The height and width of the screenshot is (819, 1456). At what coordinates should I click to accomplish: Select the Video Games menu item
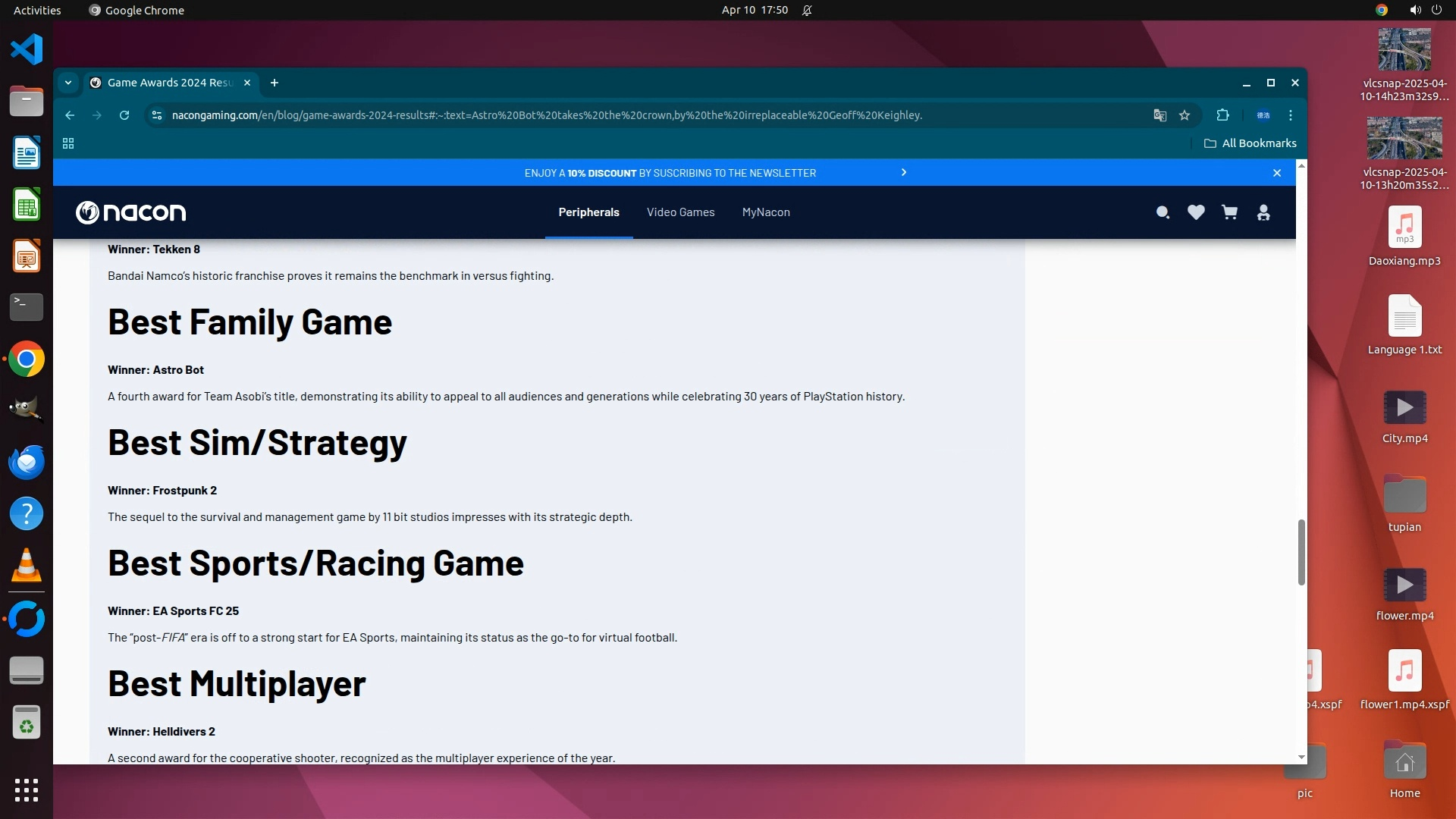(x=680, y=212)
